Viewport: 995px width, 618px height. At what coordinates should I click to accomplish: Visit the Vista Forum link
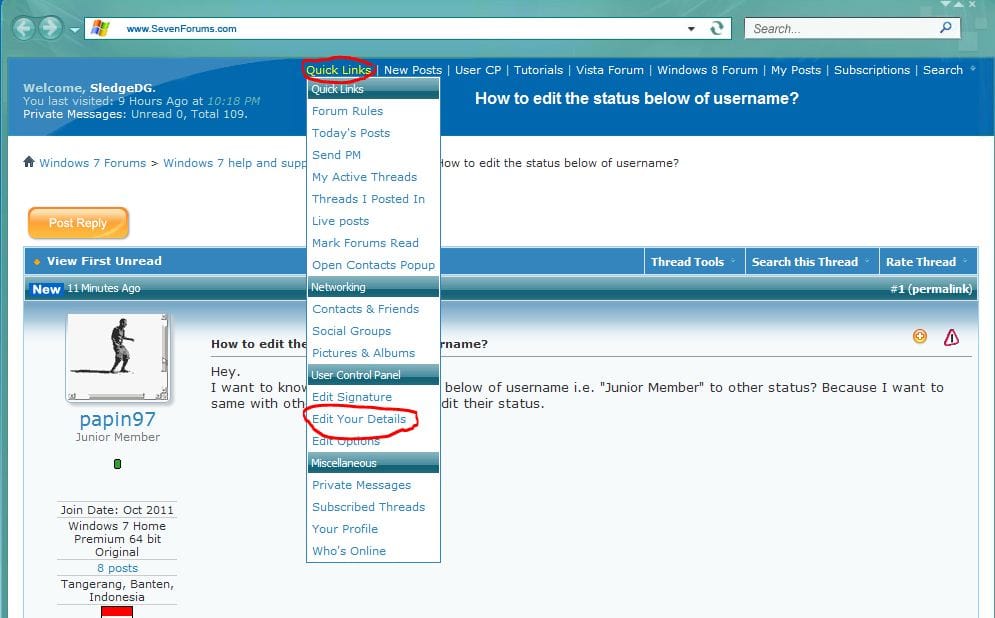[610, 70]
